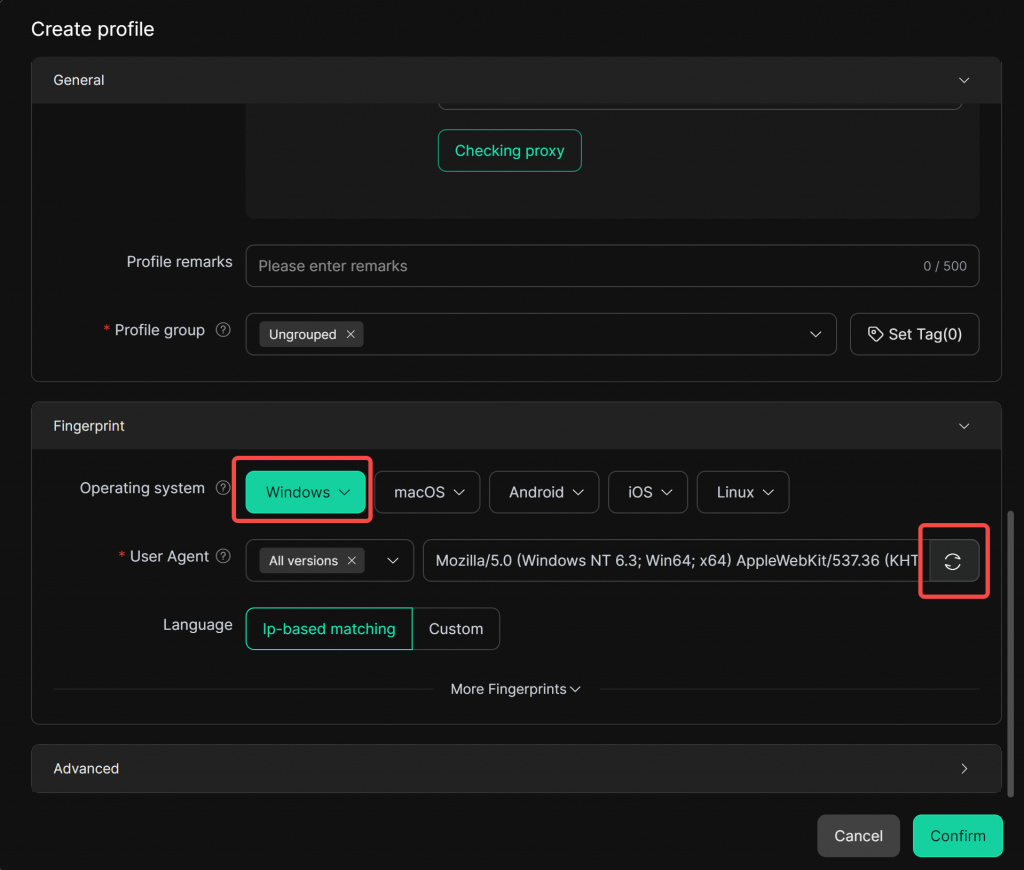1024x870 pixels.
Task: Open the Android version dropdown
Action: pos(544,492)
